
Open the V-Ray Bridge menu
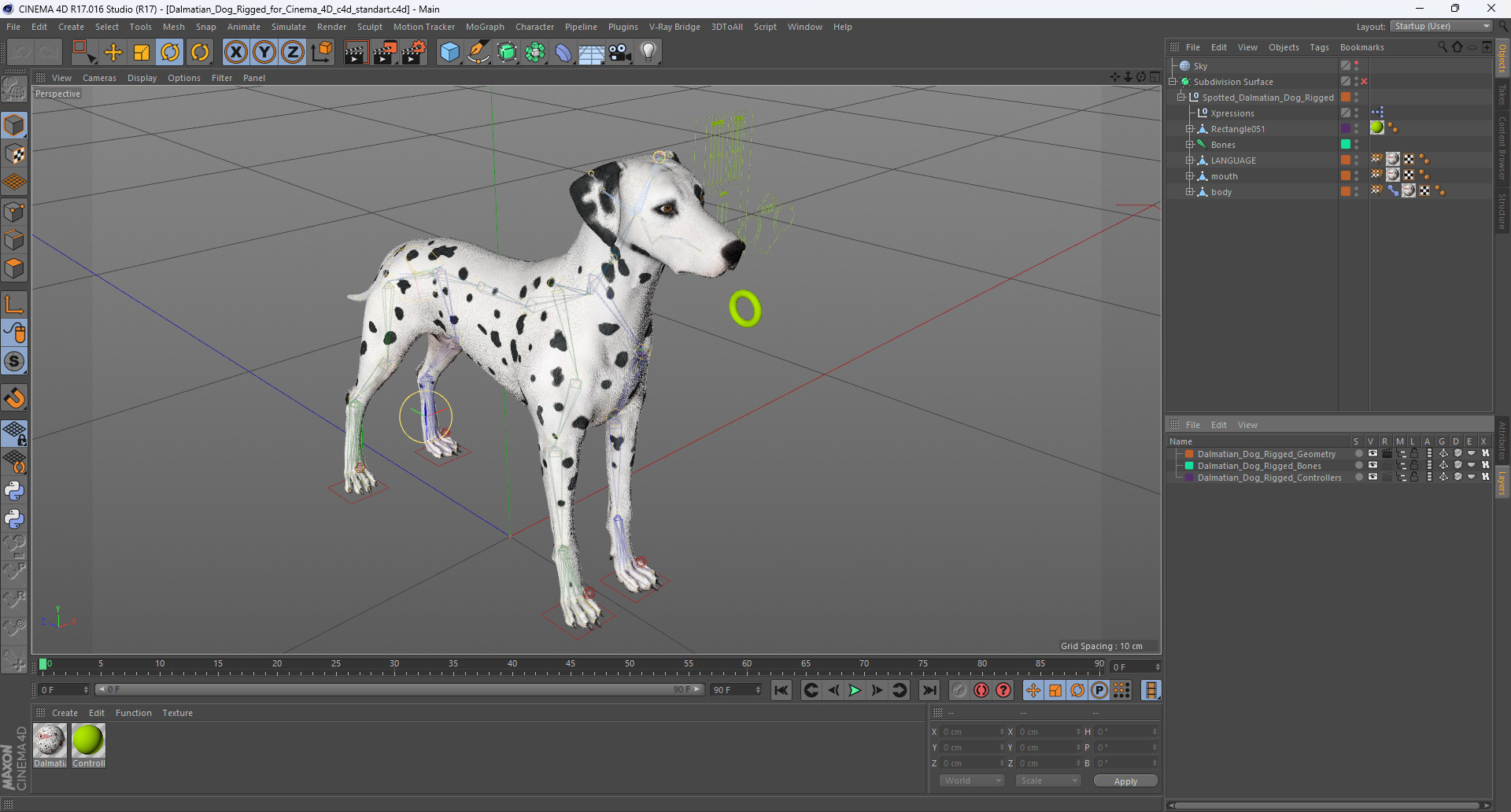click(674, 27)
